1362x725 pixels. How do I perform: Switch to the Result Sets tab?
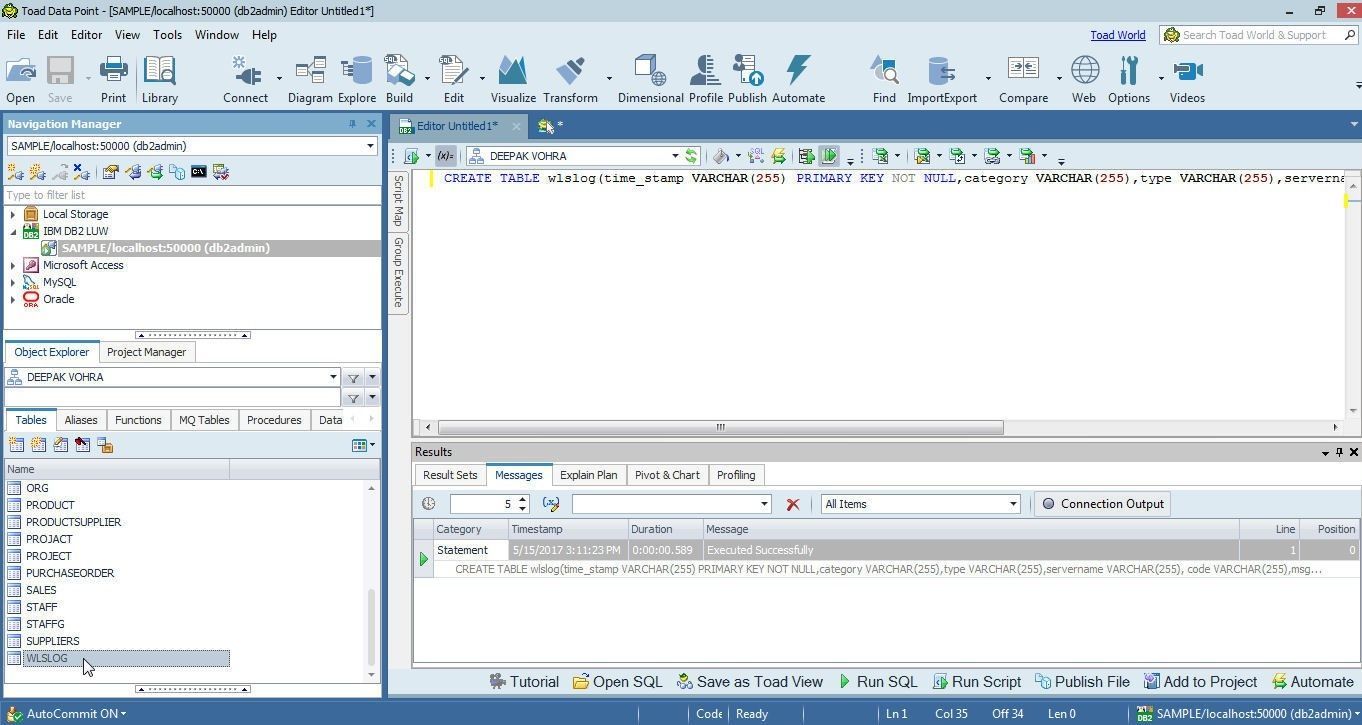coord(450,475)
